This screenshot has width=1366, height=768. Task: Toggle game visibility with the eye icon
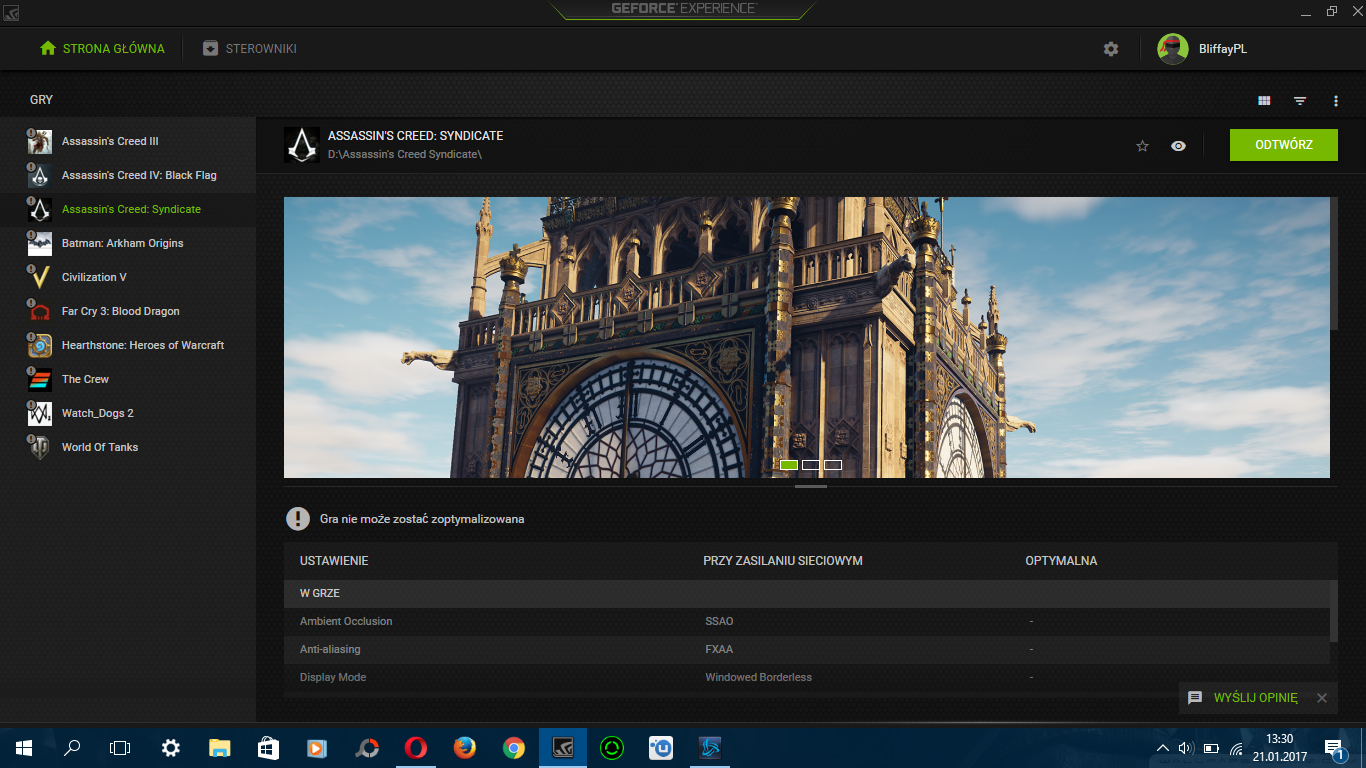coord(1178,145)
